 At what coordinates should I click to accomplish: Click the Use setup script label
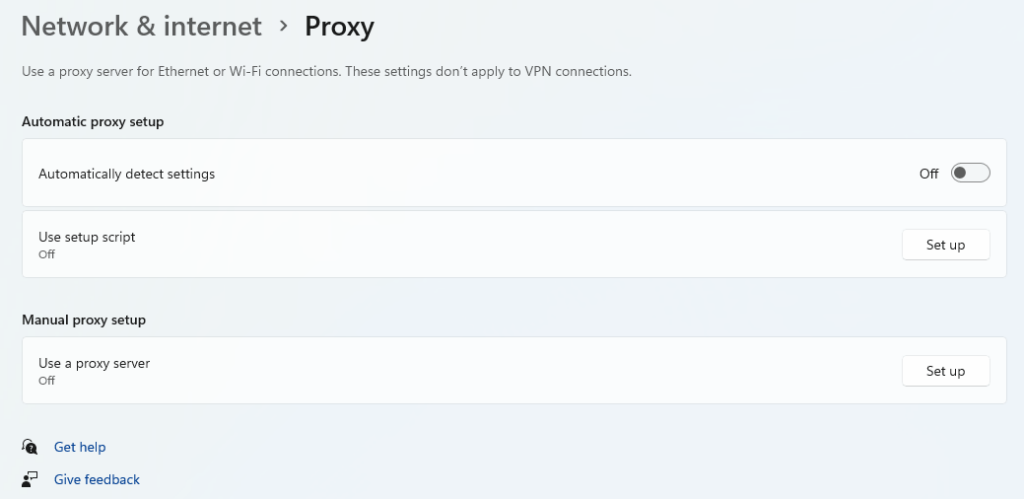(87, 237)
